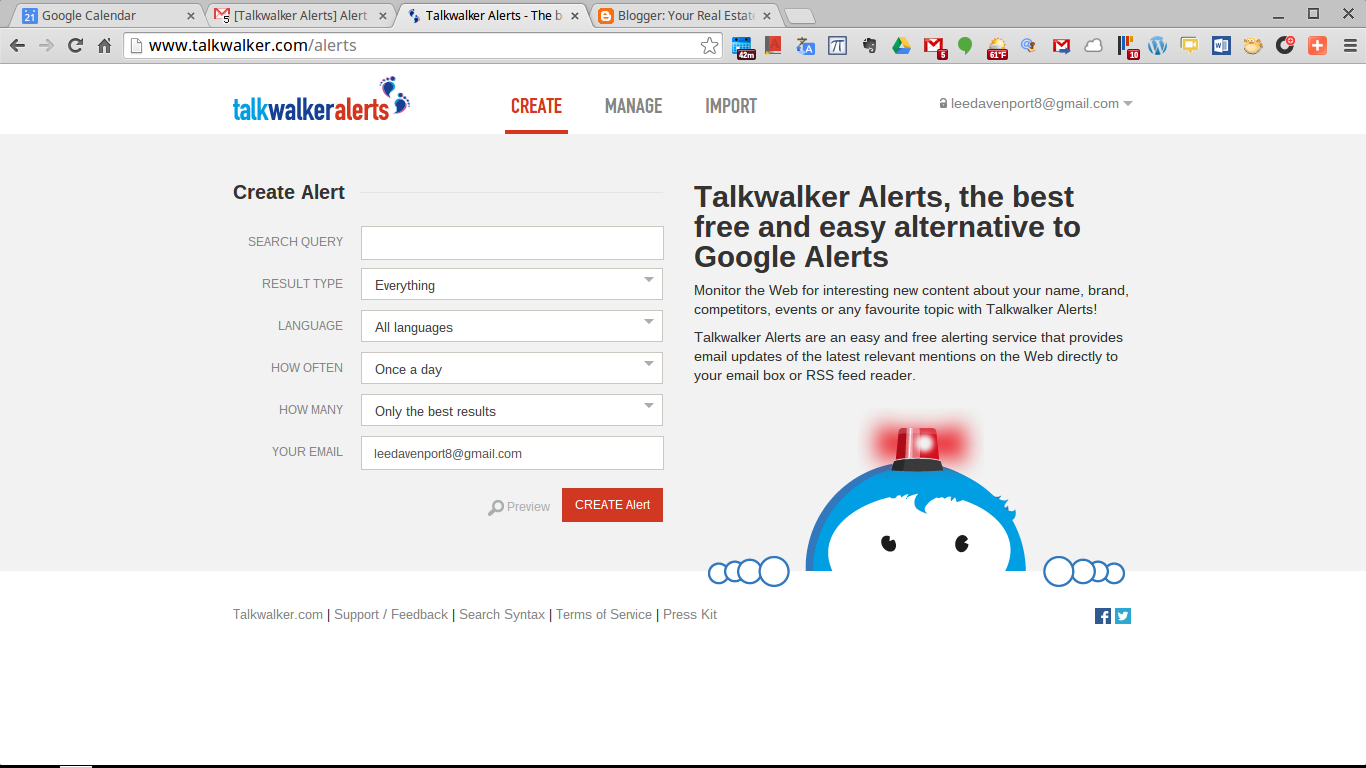Click the Search Query input field
This screenshot has width=1366, height=768.
pyautogui.click(x=512, y=243)
